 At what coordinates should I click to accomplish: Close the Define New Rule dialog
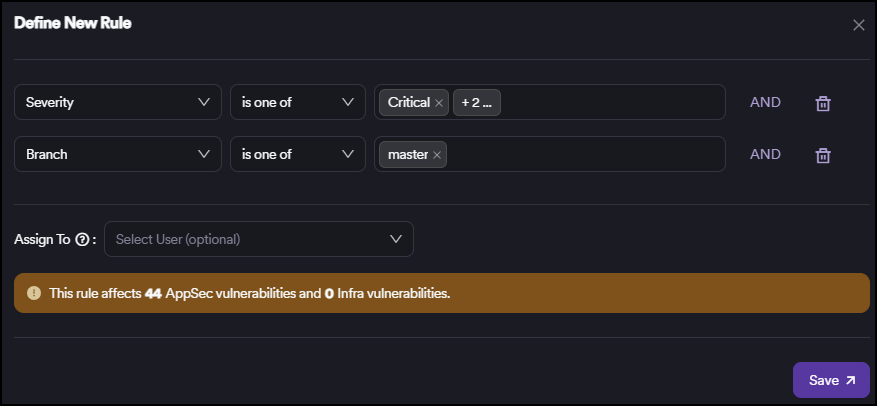[x=858, y=25]
